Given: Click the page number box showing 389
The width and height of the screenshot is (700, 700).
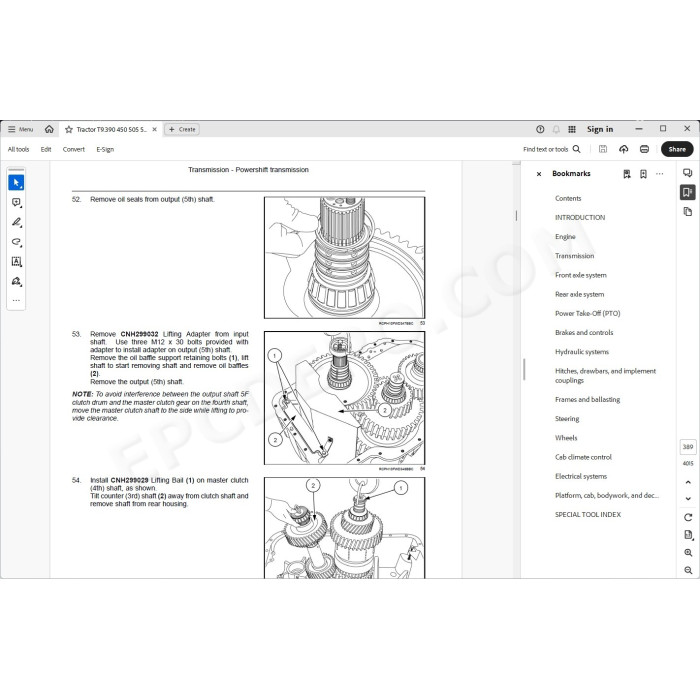Looking at the screenshot, I should (688, 447).
